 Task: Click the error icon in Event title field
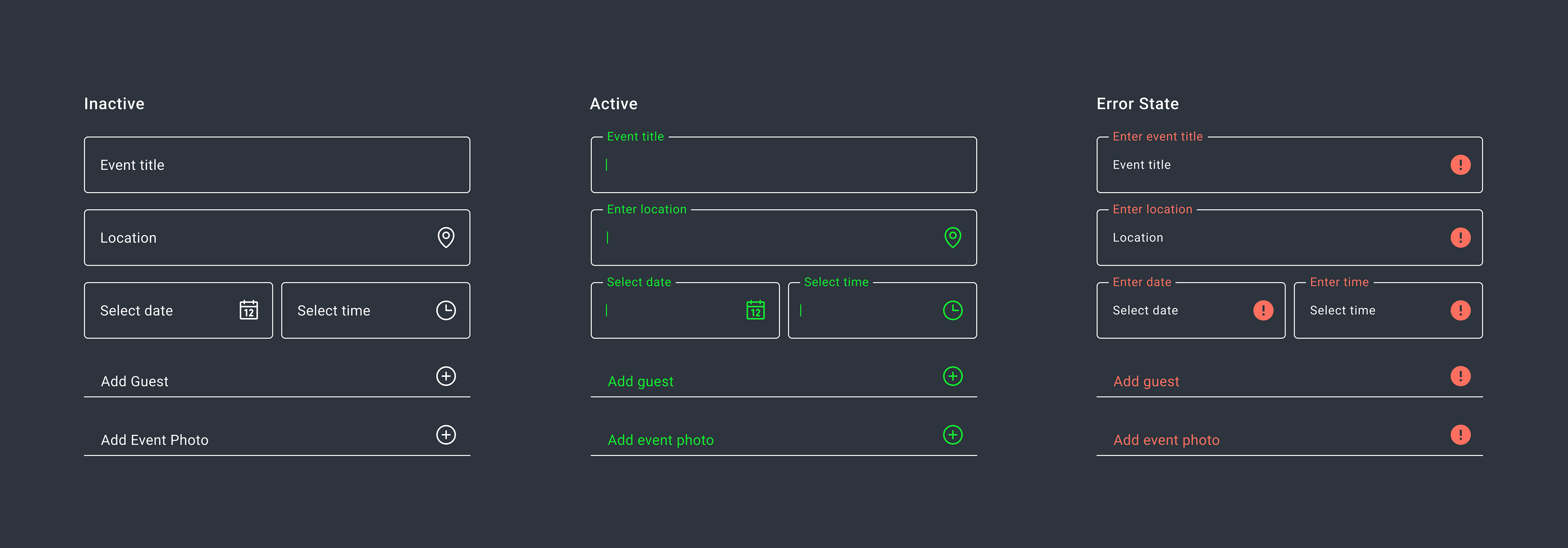(x=1460, y=165)
